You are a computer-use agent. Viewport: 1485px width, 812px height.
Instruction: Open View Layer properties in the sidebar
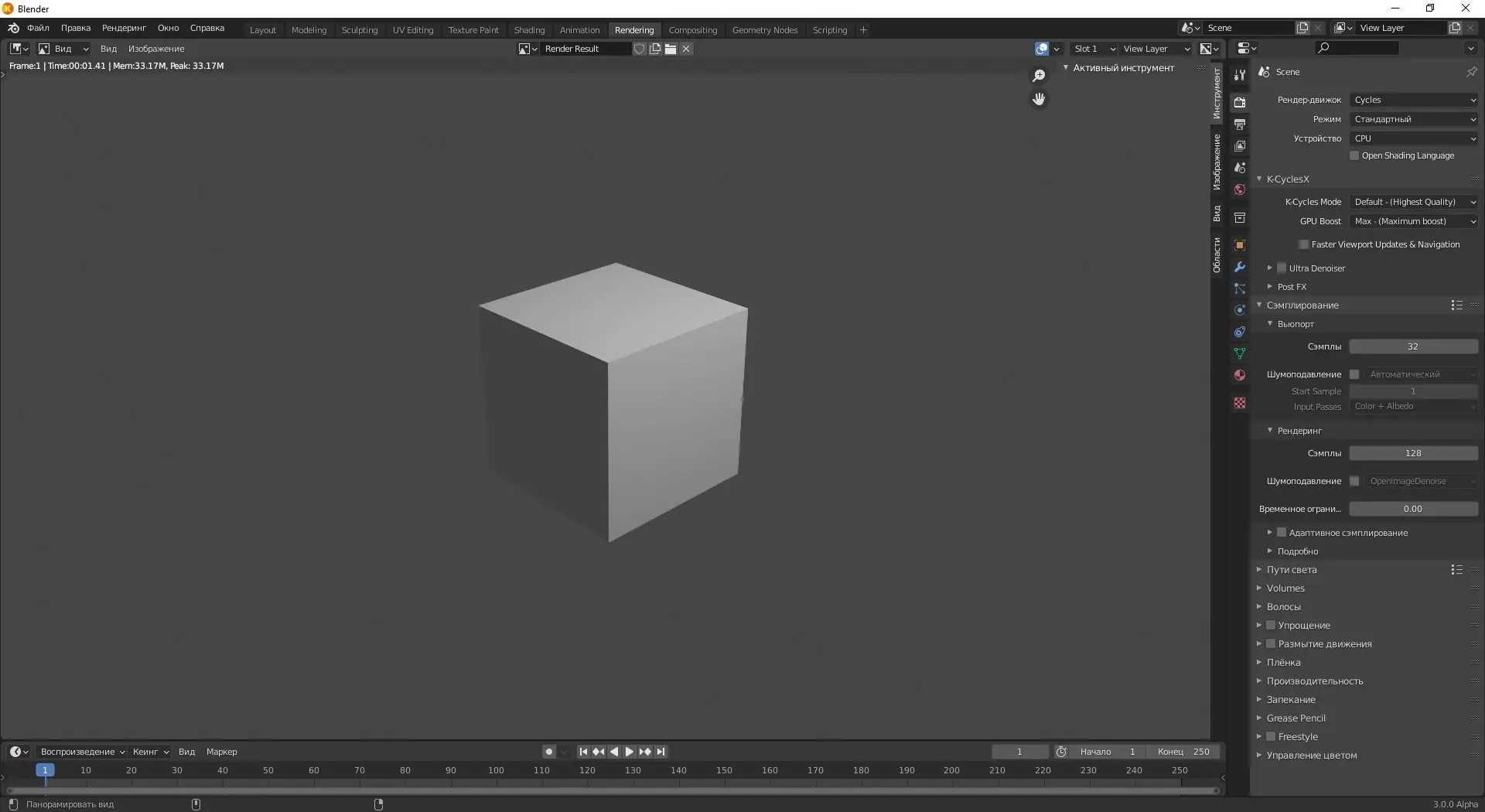(1240, 145)
